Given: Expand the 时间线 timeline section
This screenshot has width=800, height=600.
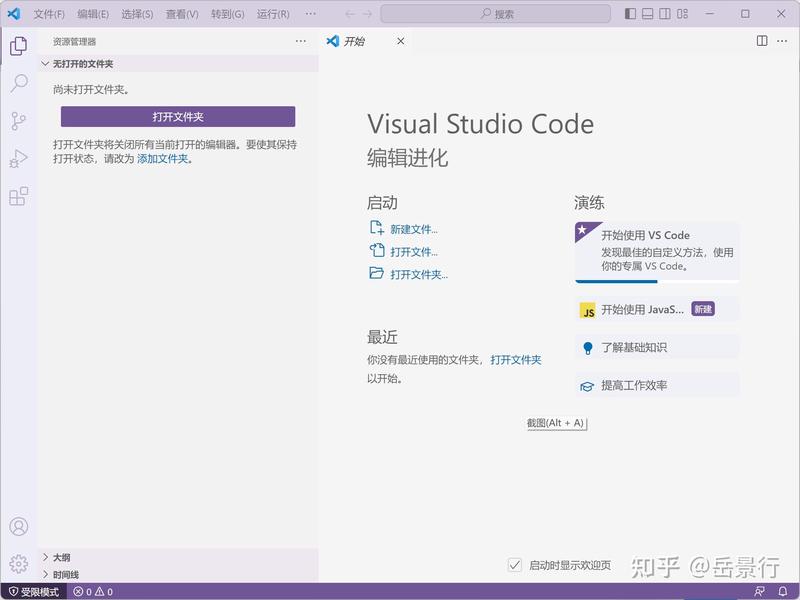Looking at the screenshot, I should (x=179, y=574).
